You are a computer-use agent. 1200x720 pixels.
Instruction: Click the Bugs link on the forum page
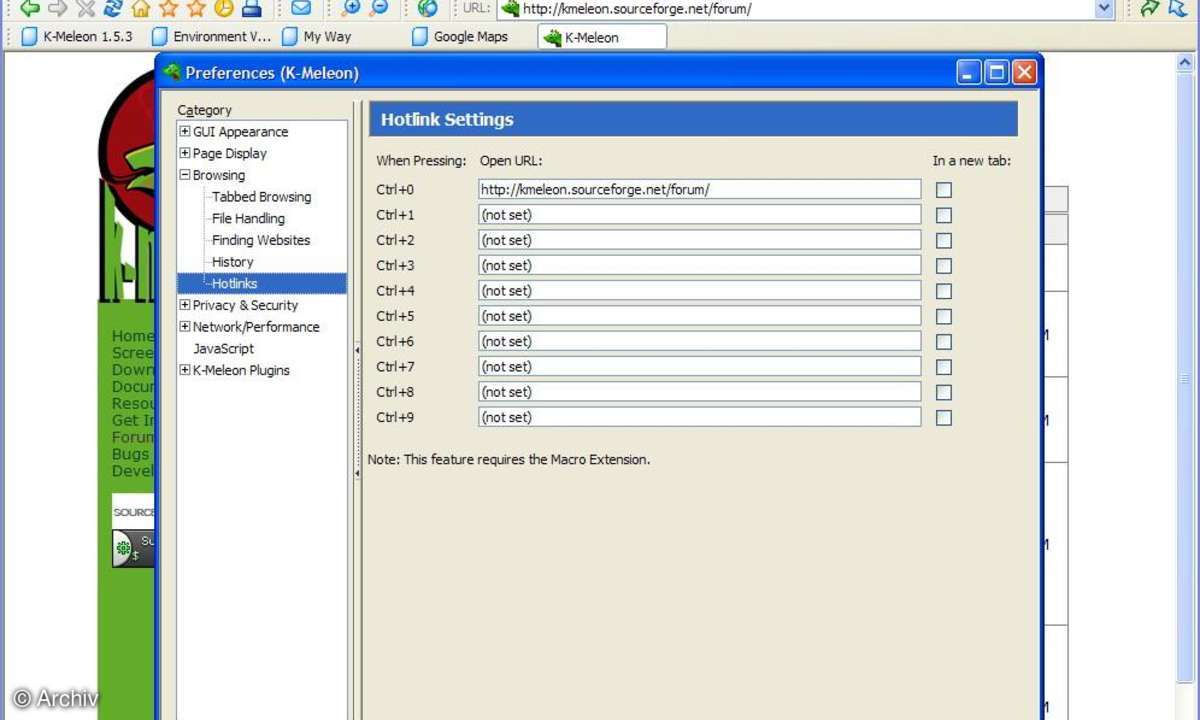[130, 454]
